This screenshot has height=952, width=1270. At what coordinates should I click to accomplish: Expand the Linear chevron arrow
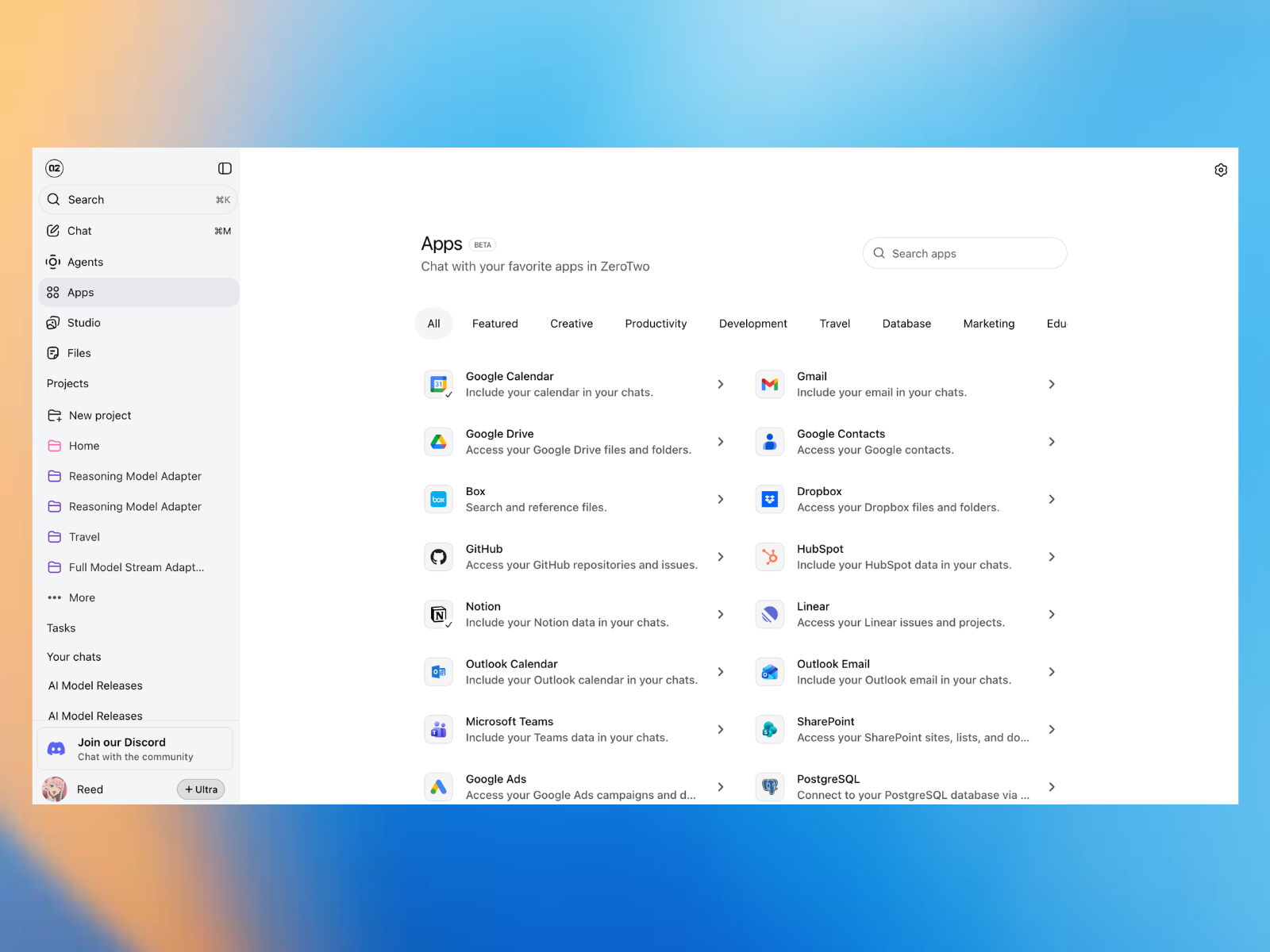1052,615
